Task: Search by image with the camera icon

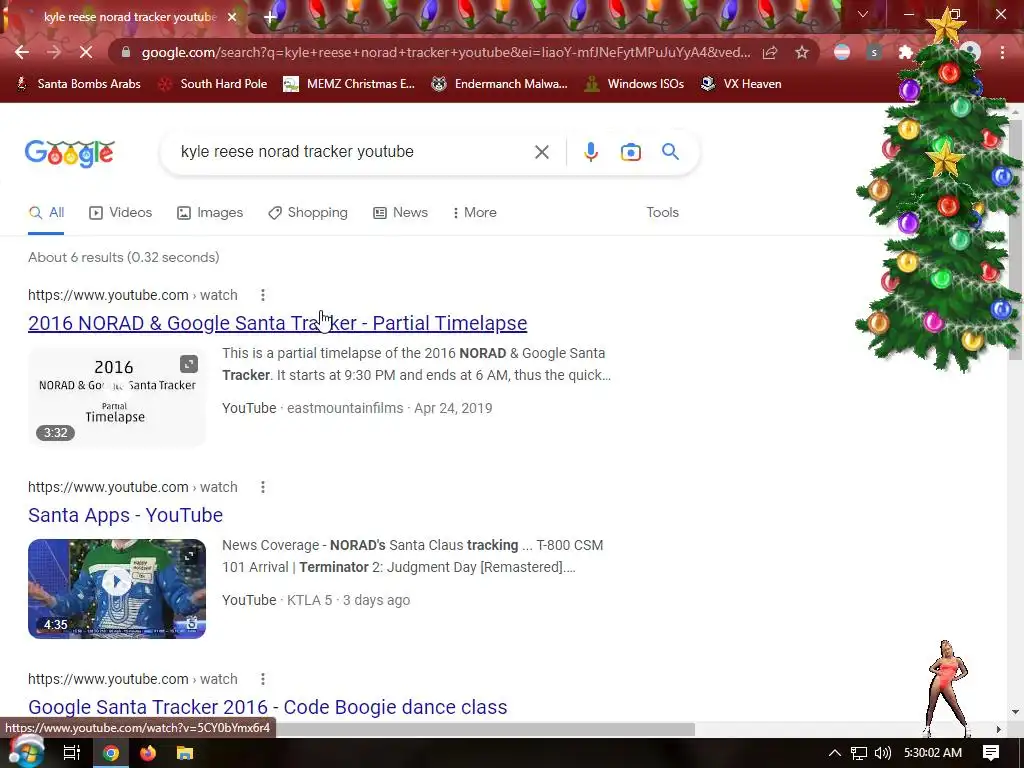Action: tap(630, 152)
